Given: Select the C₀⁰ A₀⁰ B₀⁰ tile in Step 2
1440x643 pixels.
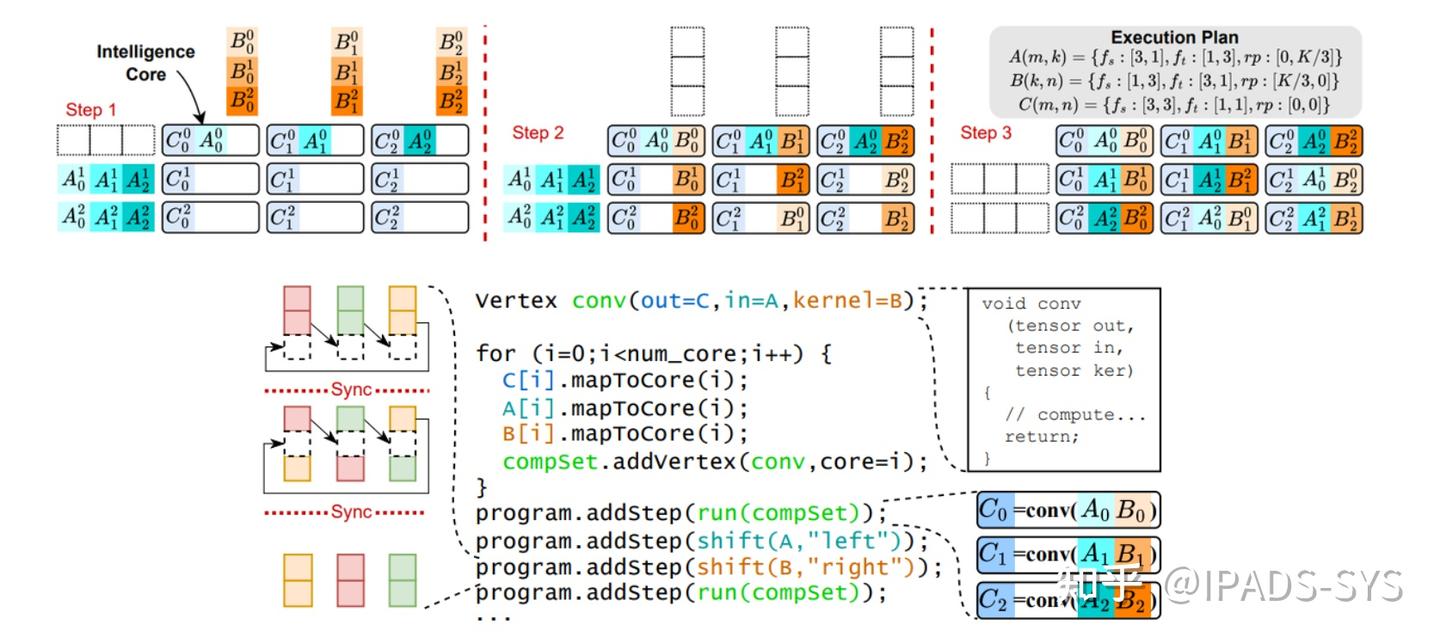Looking at the screenshot, I should [x=656, y=139].
